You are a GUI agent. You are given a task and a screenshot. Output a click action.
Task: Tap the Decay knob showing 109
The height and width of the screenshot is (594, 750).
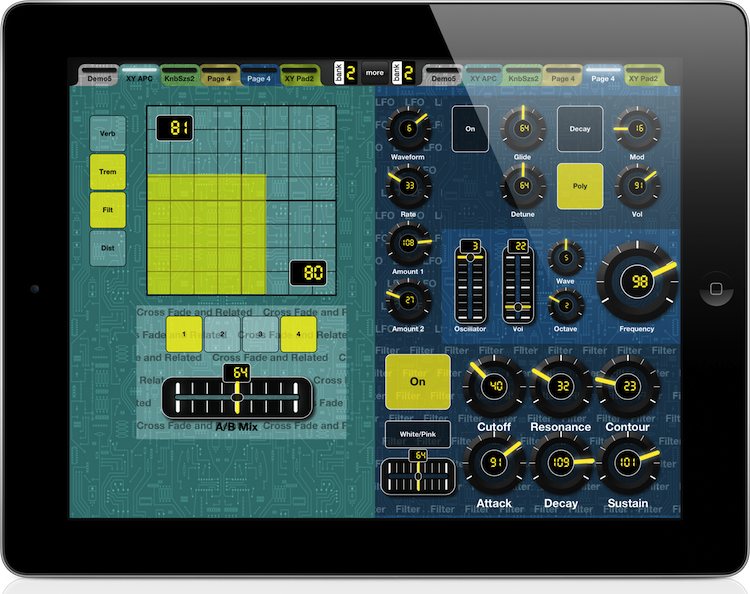point(561,462)
